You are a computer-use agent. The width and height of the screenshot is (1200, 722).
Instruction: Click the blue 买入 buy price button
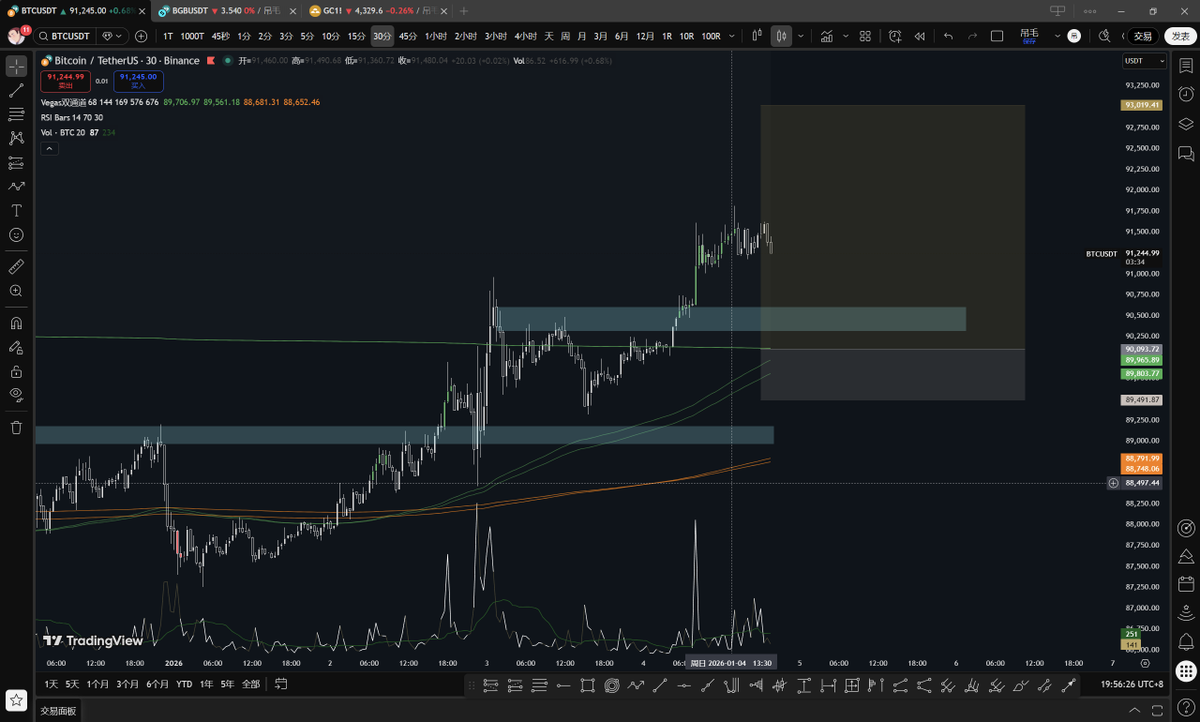(138, 81)
